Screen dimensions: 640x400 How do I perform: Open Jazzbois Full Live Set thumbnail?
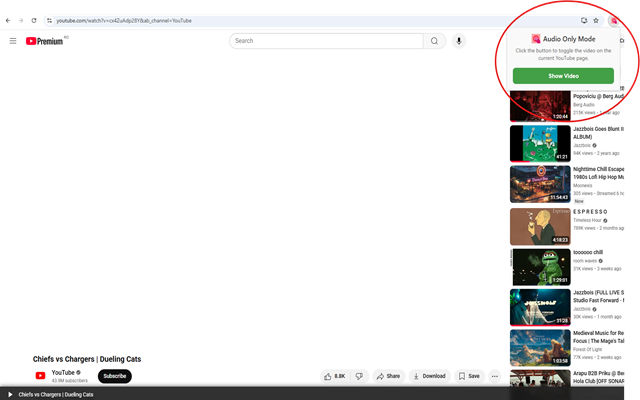point(540,307)
